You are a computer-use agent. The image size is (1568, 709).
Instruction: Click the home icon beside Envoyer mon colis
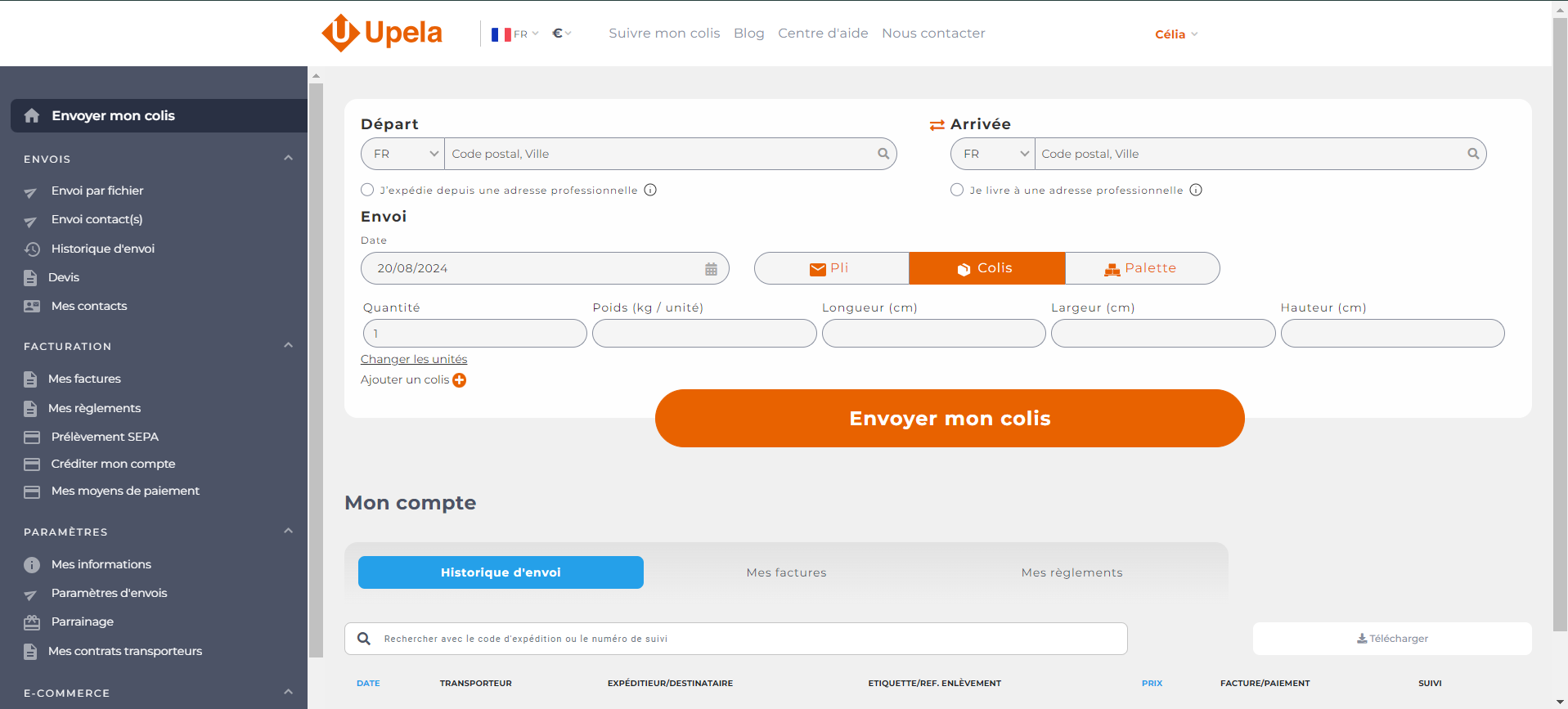tap(32, 115)
